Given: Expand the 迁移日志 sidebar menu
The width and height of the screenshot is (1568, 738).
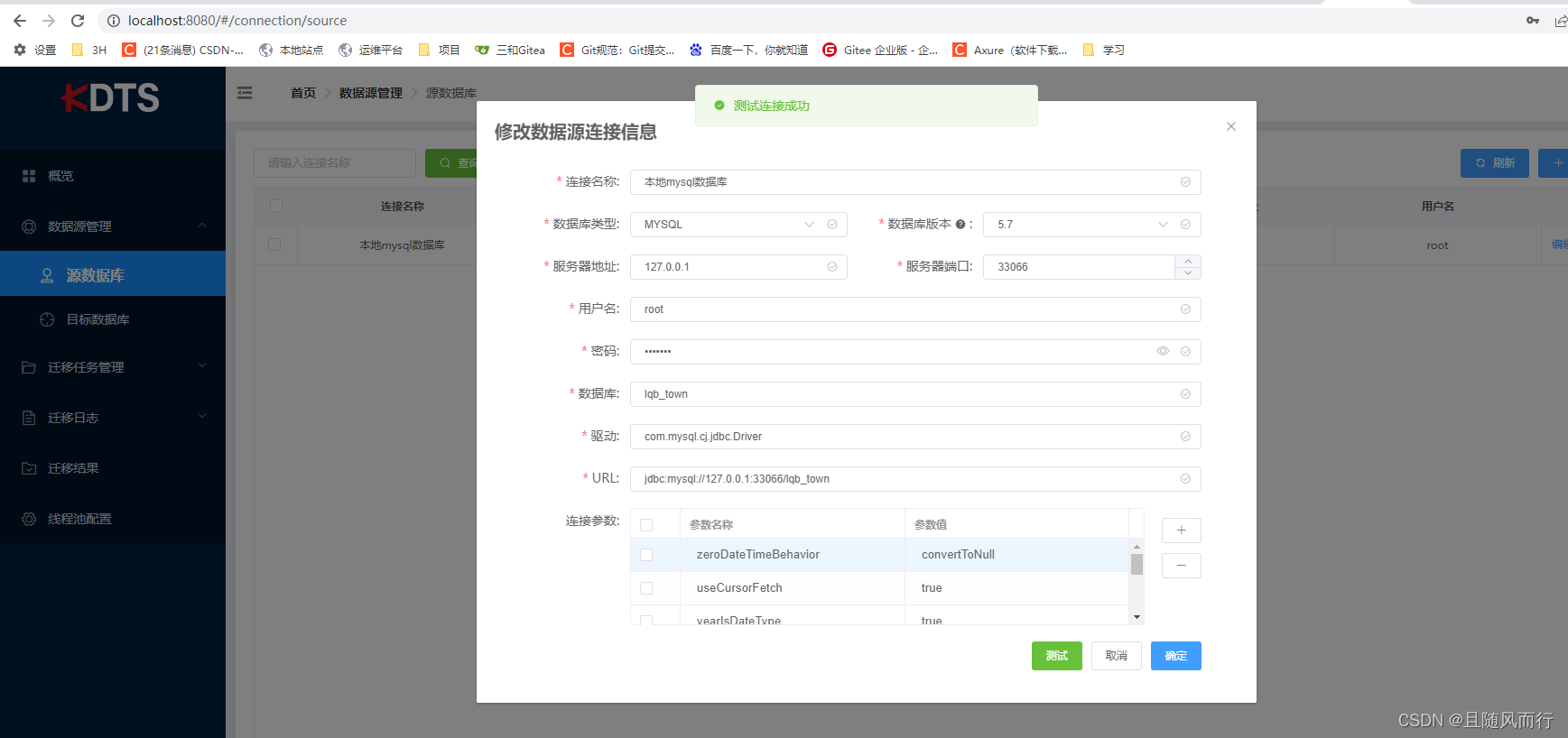Looking at the screenshot, I should point(113,418).
